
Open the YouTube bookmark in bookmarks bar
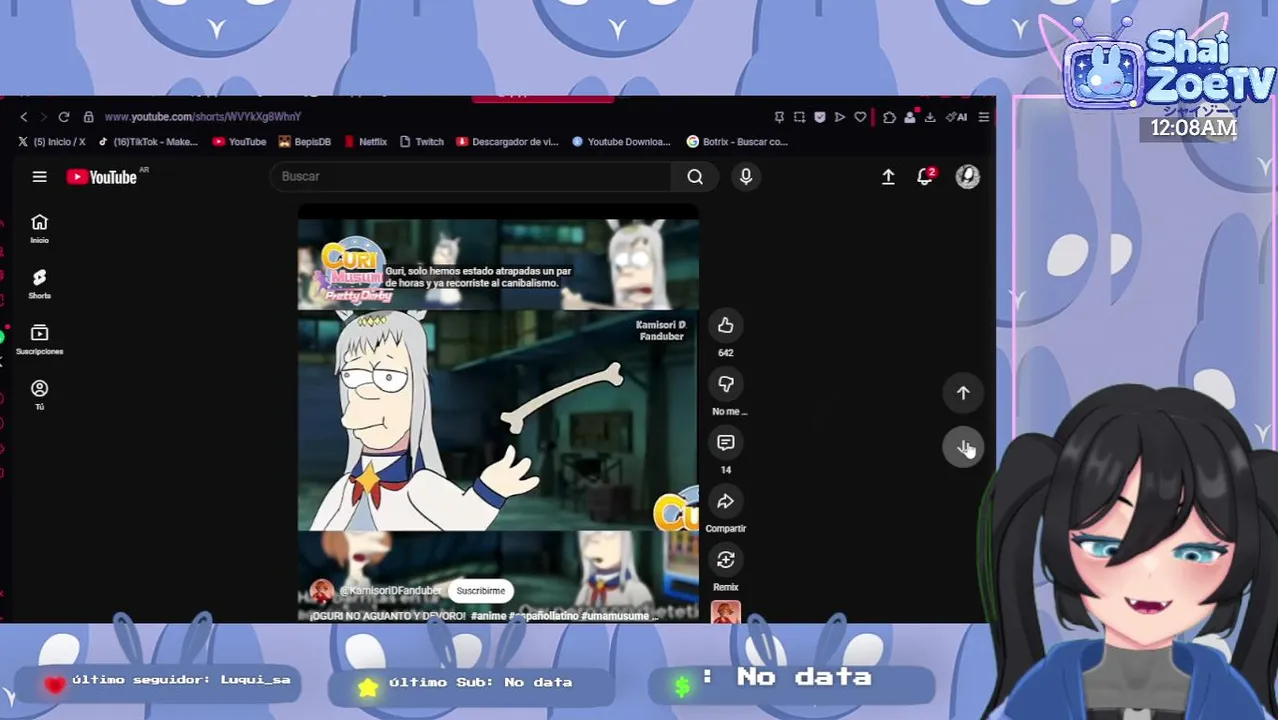pyautogui.click(x=239, y=142)
